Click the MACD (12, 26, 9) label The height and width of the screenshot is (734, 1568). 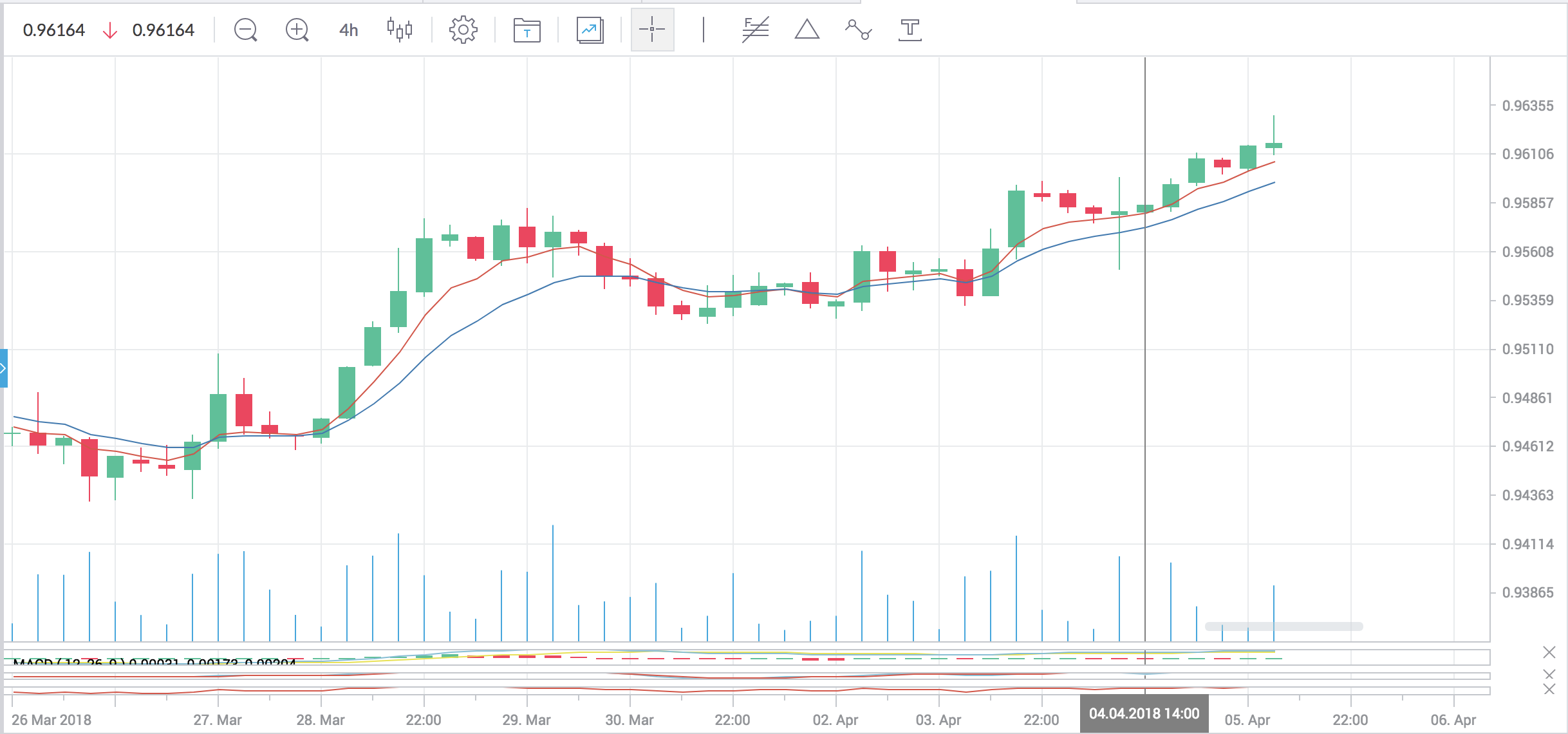pos(69,663)
